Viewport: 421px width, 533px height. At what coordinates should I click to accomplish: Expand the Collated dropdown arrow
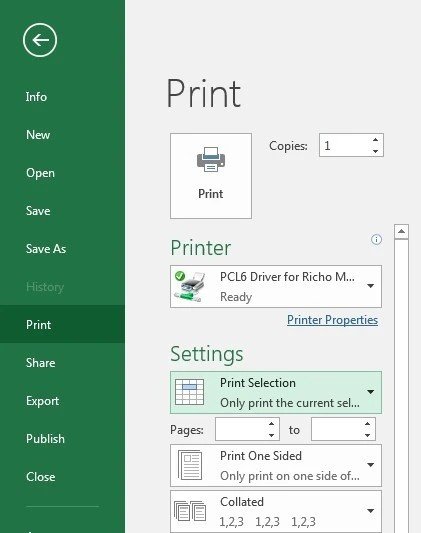click(371, 511)
